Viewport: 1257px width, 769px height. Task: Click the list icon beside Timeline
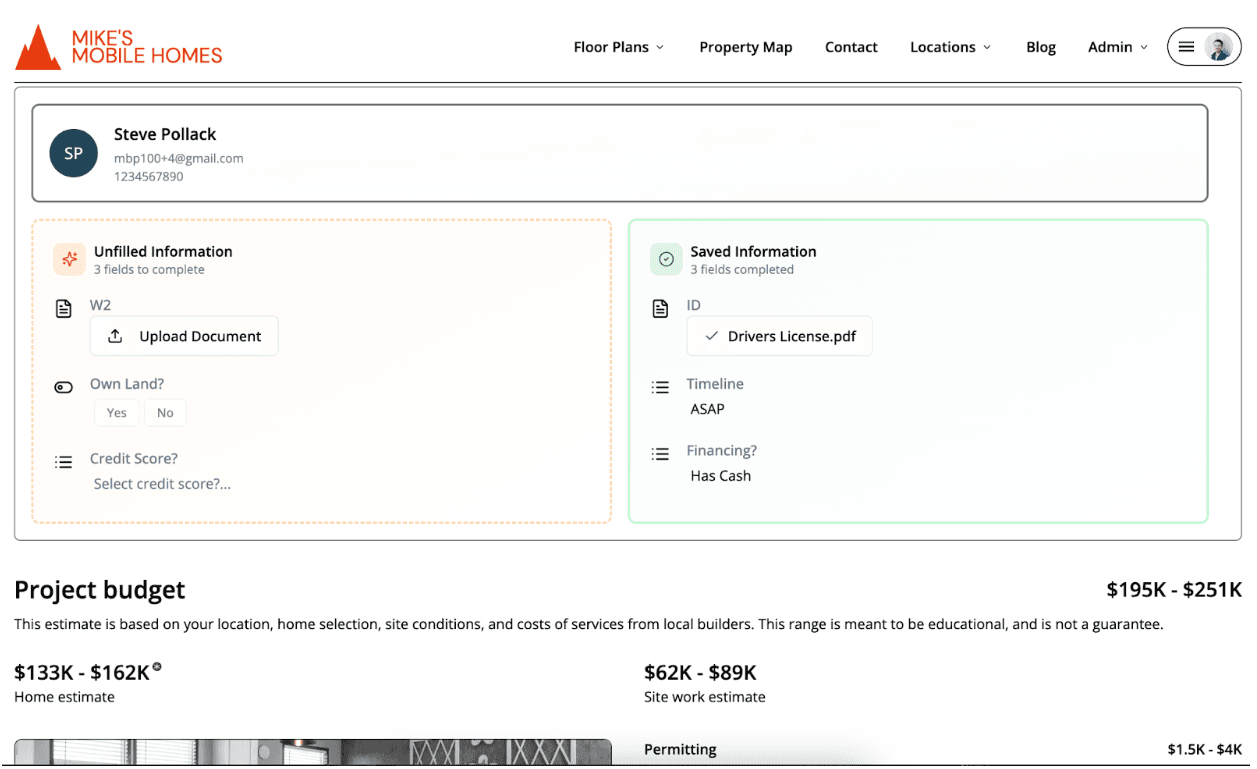tap(660, 387)
